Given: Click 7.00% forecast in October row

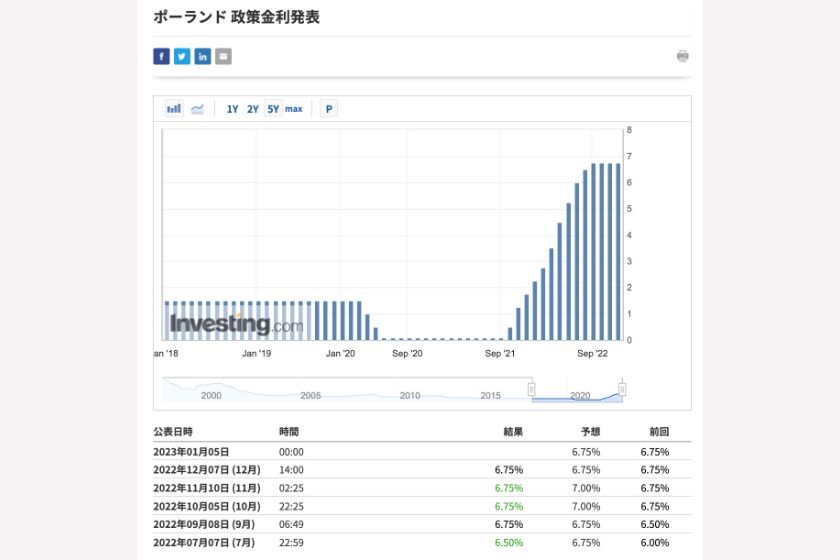Looking at the screenshot, I should [586, 506].
